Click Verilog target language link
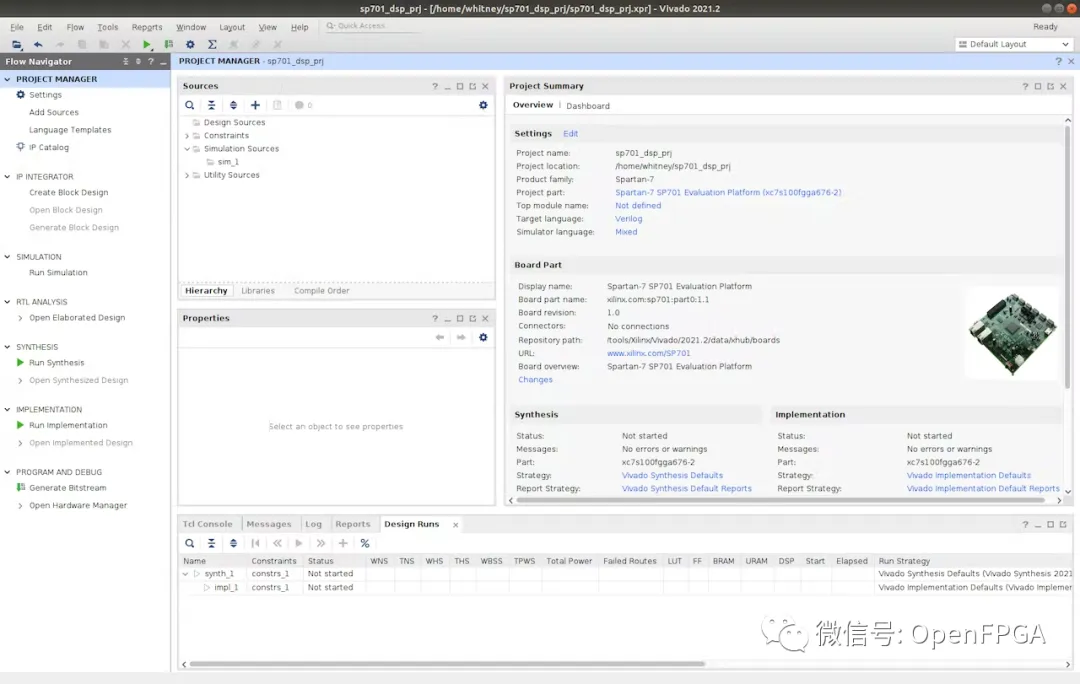 (628, 218)
